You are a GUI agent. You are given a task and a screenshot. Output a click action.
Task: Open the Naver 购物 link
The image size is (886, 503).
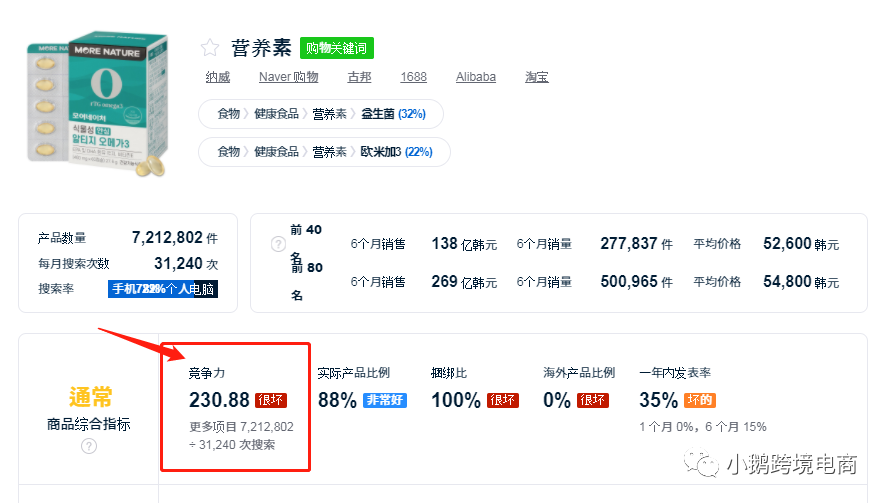[289, 77]
